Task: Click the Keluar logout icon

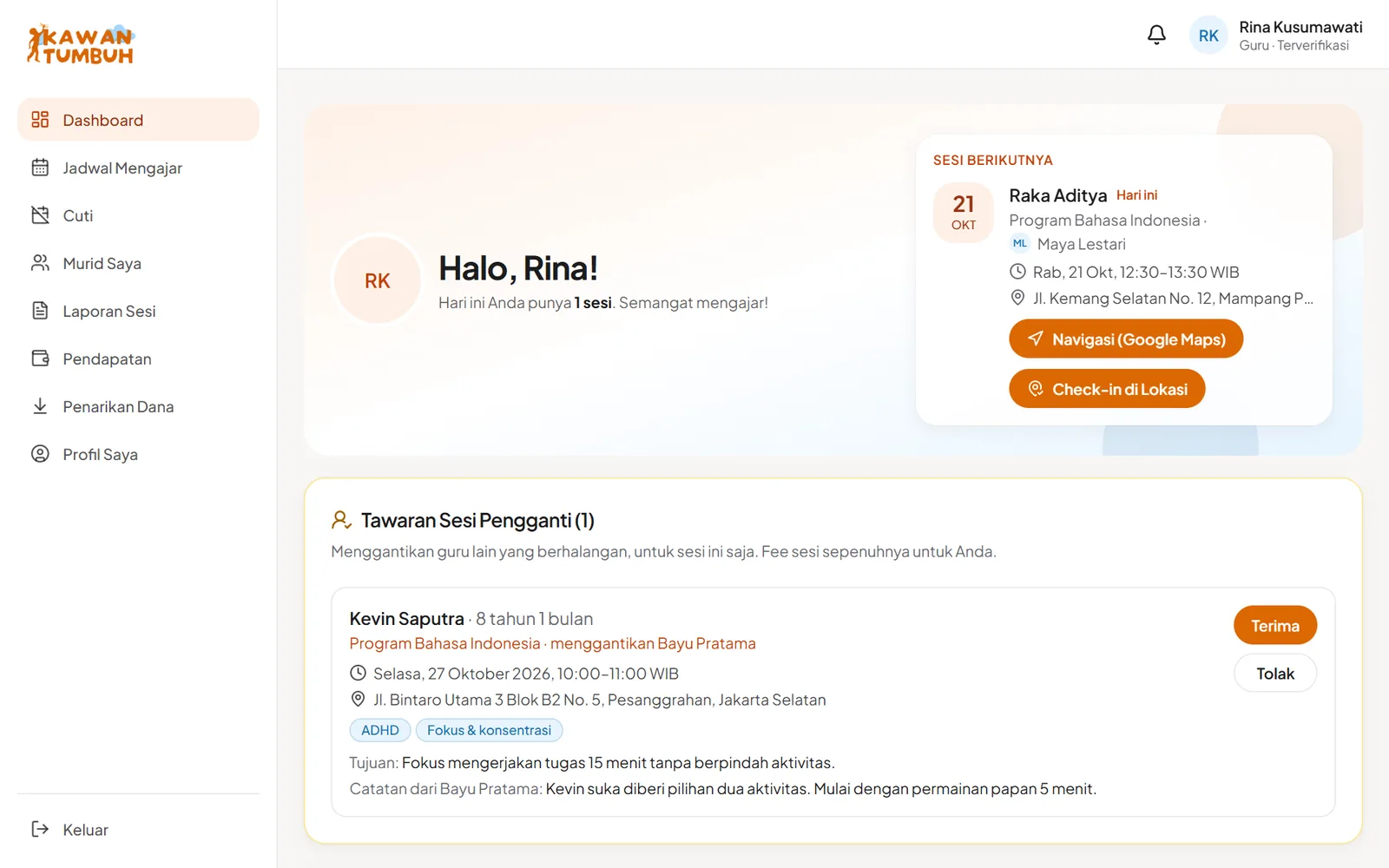Action: [x=40, y=829]
